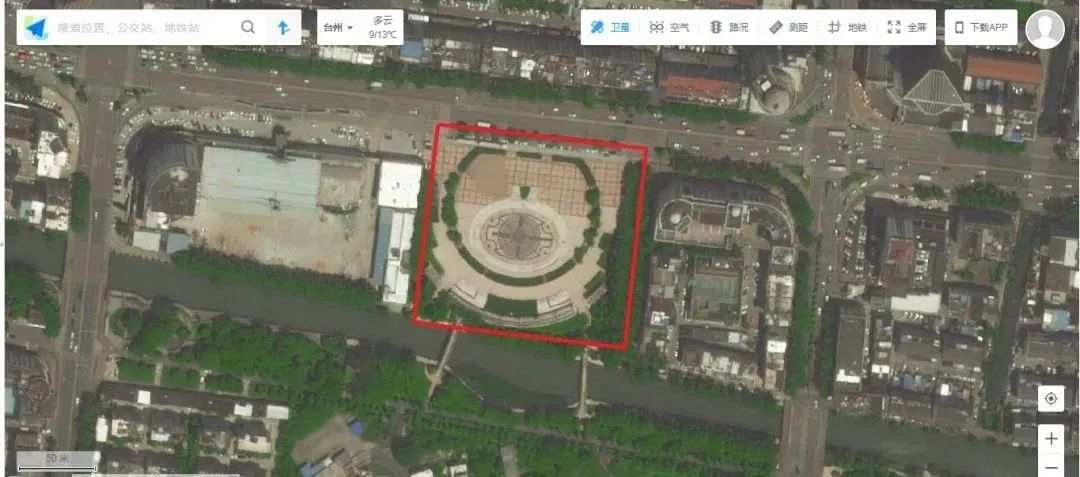Click inside the red-outlined plaza area

click(530, 236)
